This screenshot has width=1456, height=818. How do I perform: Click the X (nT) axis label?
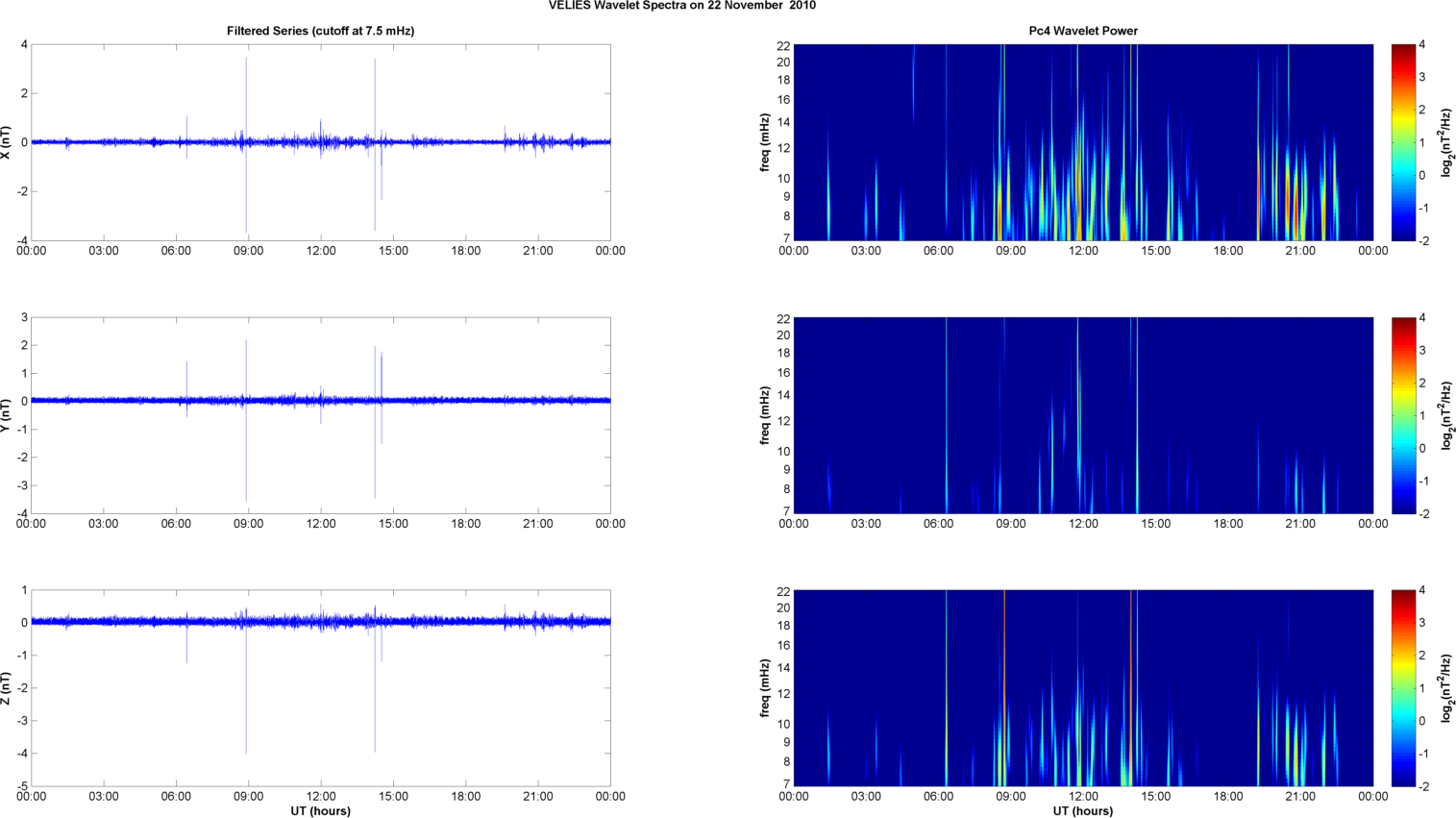pos(7,142)
